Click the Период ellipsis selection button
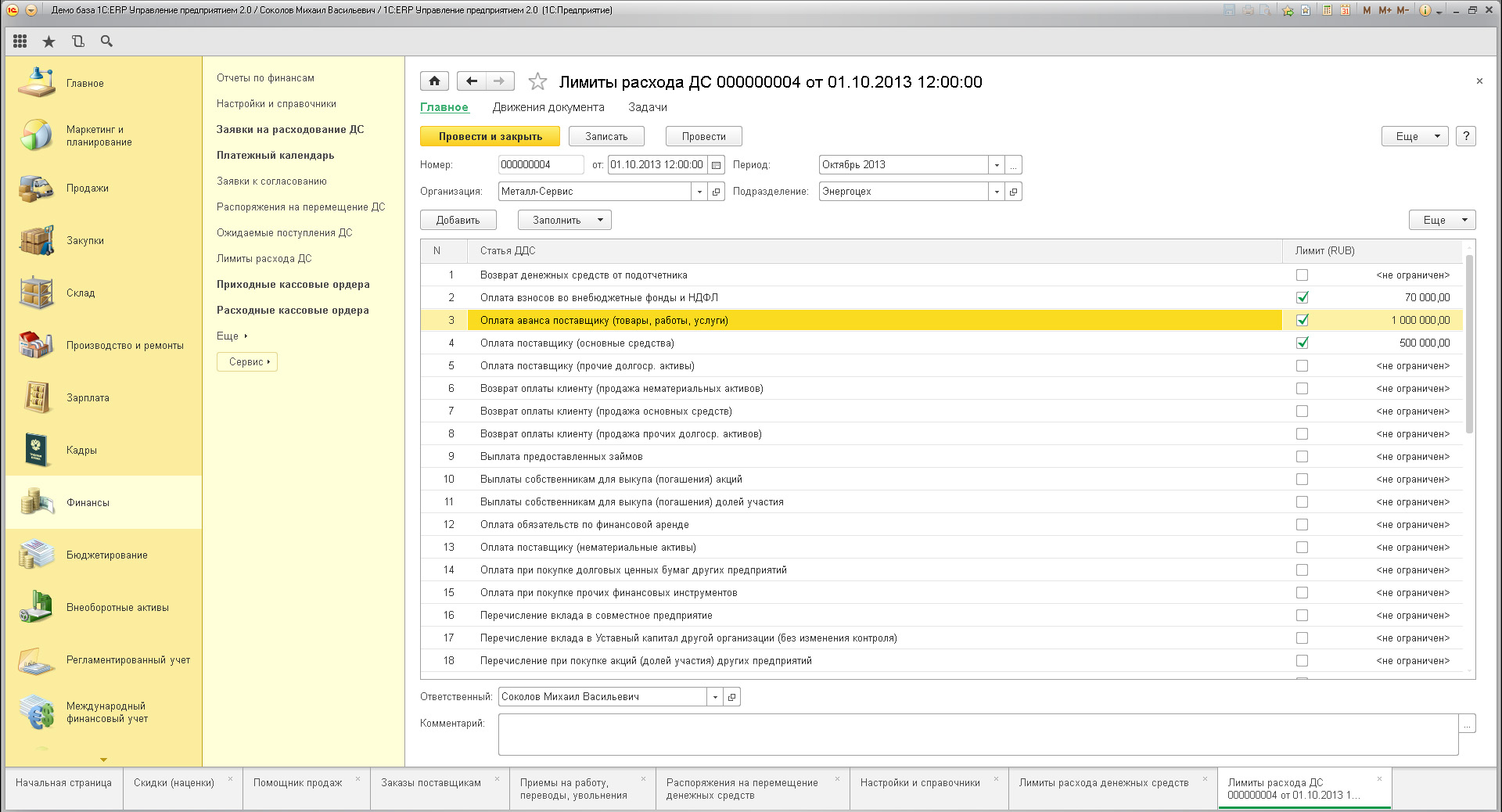Screen dimensions: 1502x812 click(1014, 165)
